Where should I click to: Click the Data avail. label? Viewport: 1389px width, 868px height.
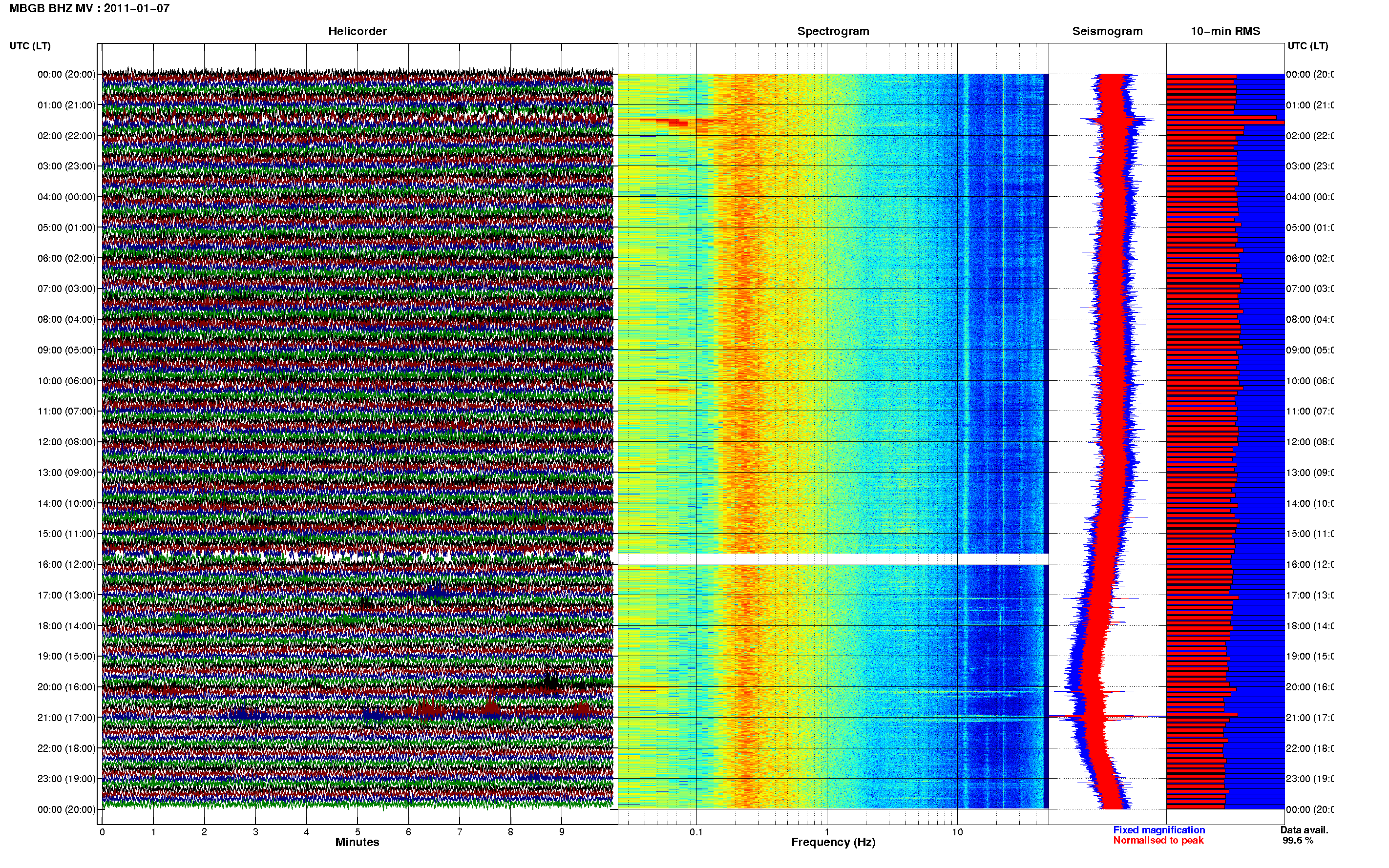[x=1304, y=830]
